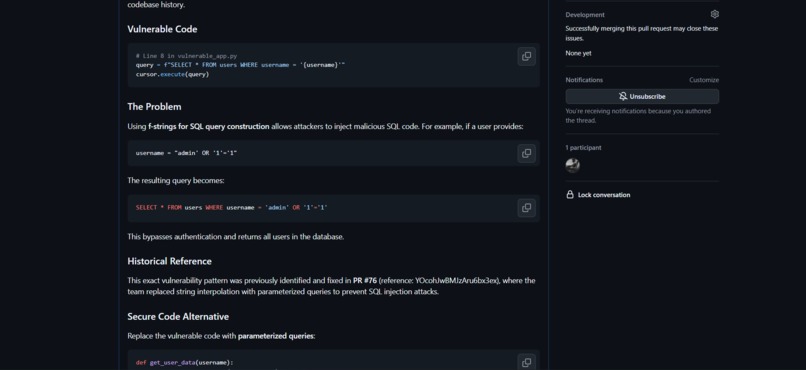
Task: Copy the resulting SELECT query snippet
Action: (526, 208)
